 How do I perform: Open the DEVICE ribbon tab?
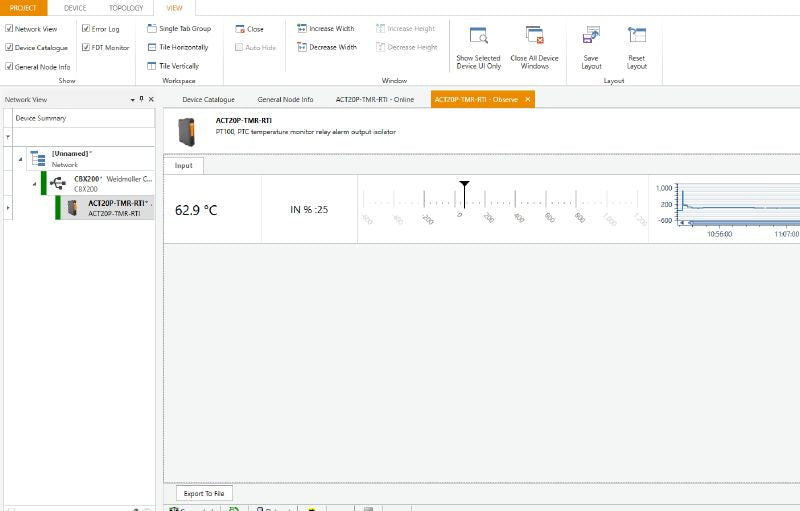click(x=75, y=7)
